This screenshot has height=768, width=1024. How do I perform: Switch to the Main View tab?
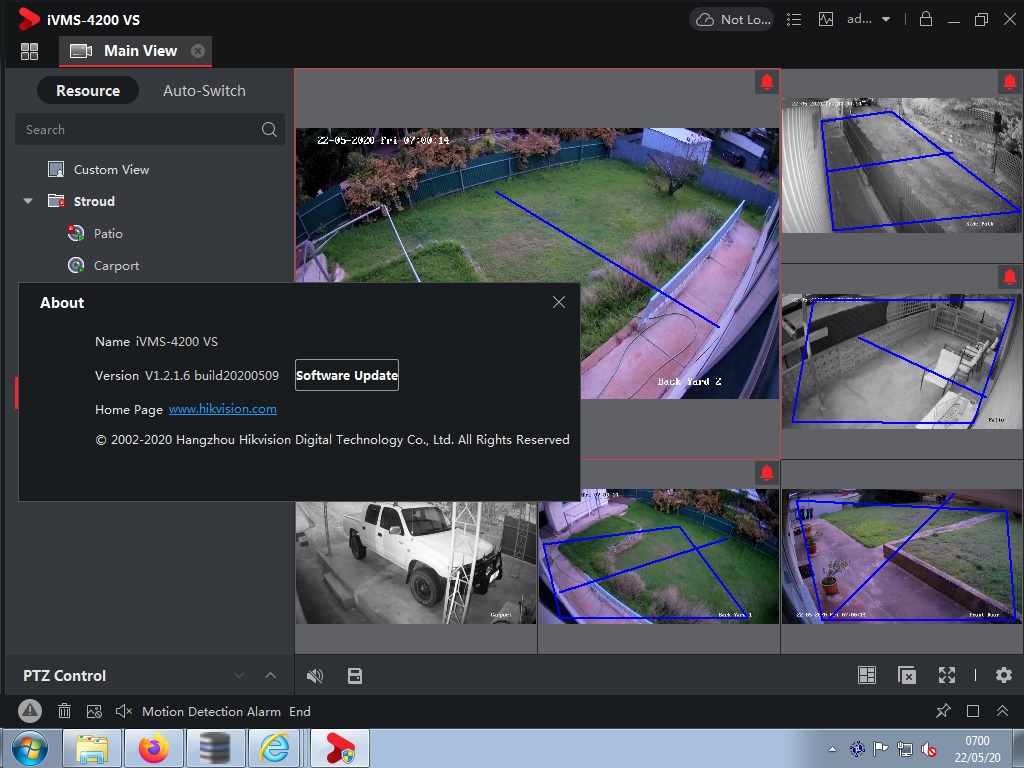[135, 51]
